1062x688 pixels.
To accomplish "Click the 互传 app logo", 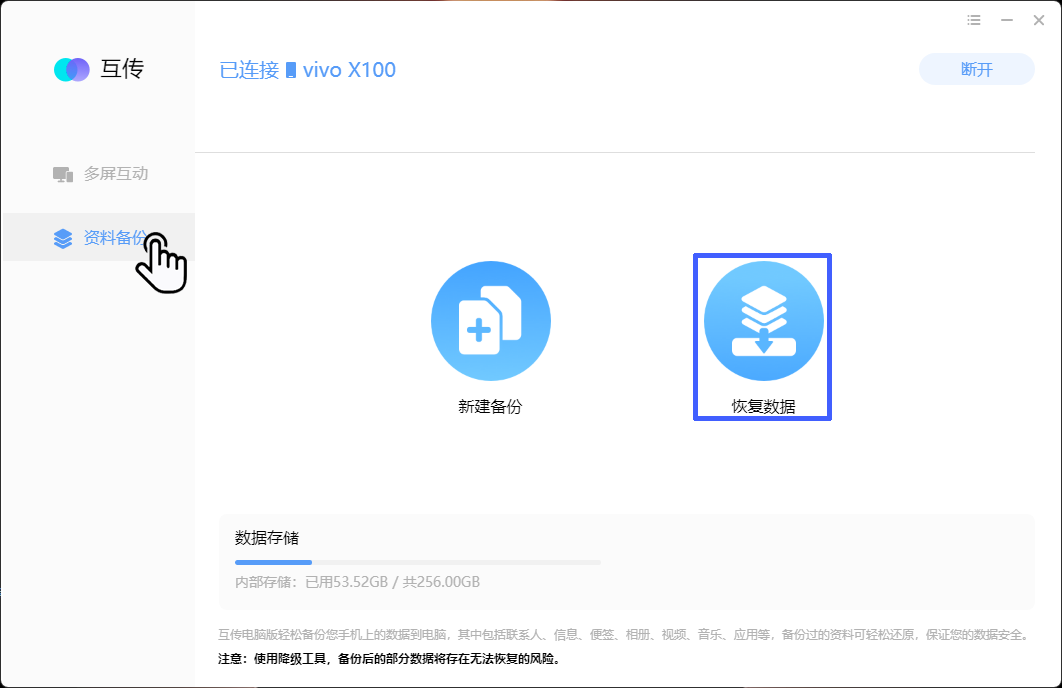I will pos(72,70).
